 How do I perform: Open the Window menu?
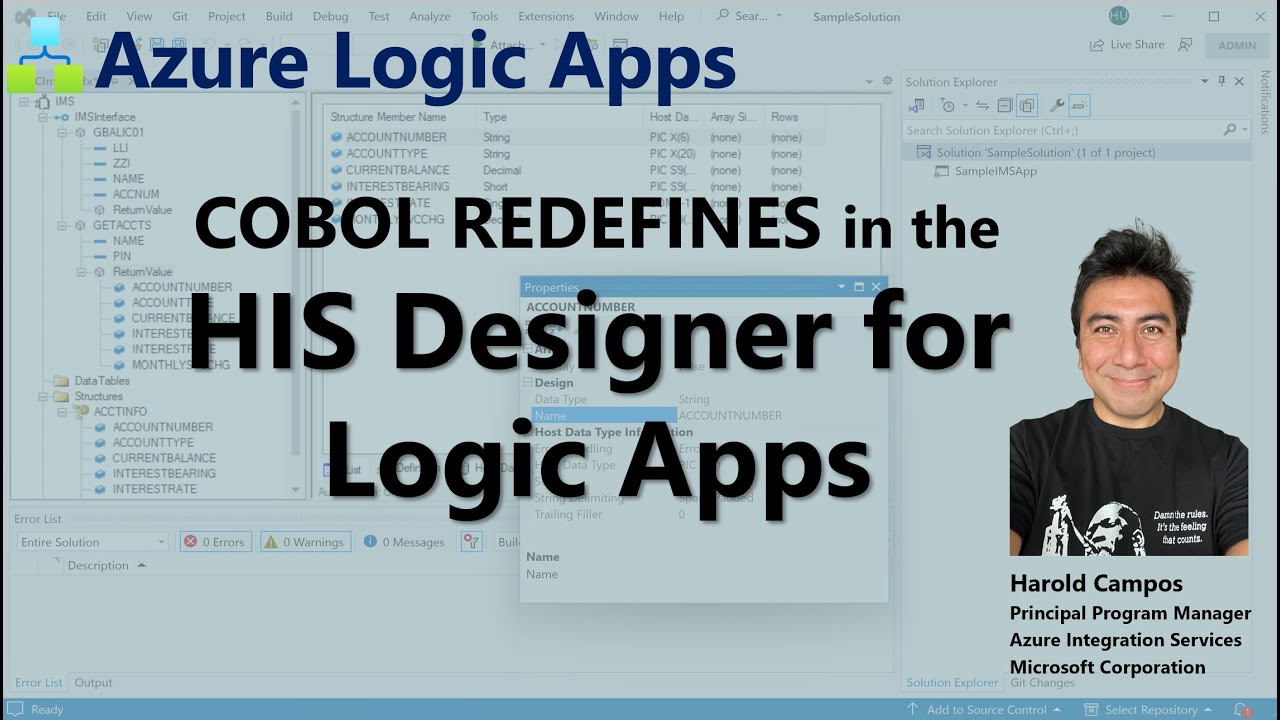tap(616, 16)
